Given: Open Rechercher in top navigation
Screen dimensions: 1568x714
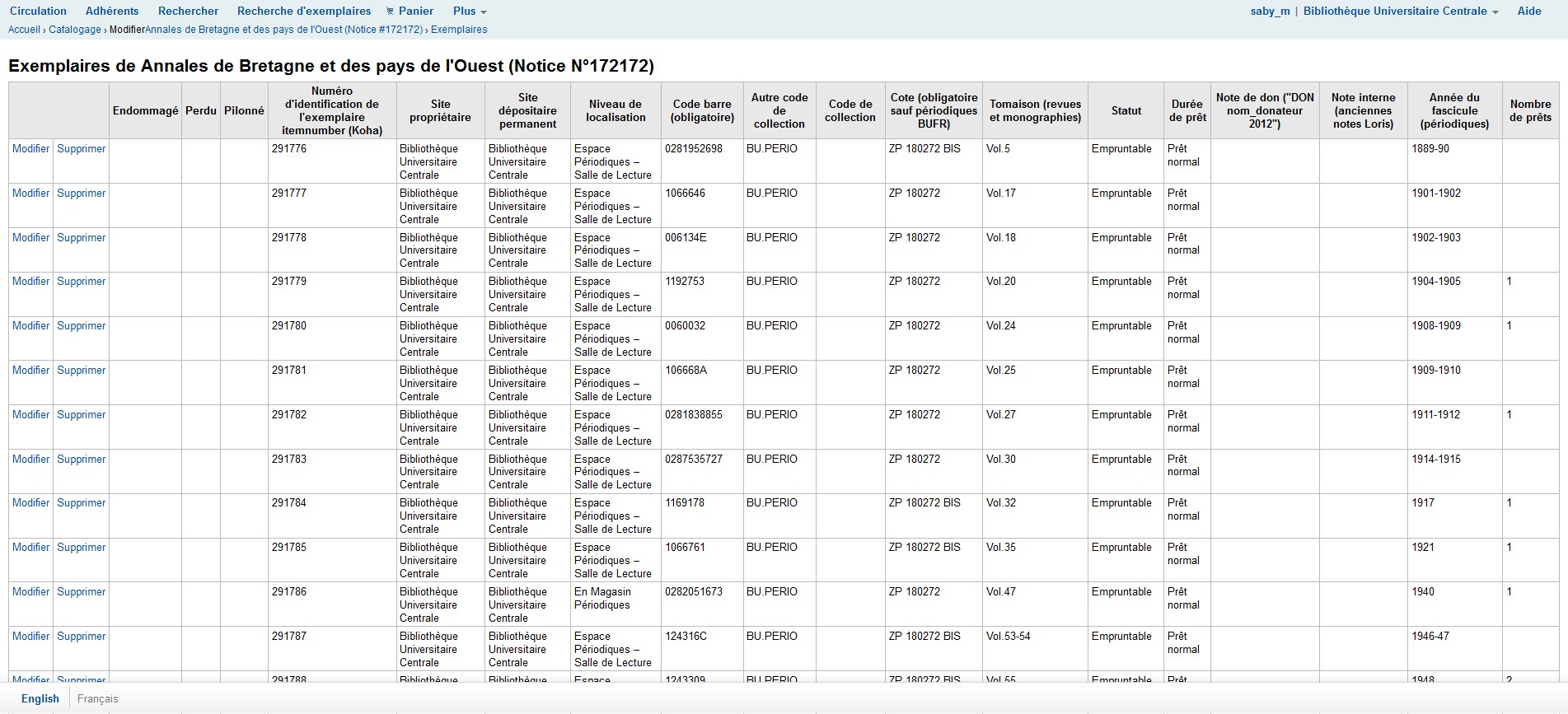Looking at the screenshot, I should (x=188, y=11).
